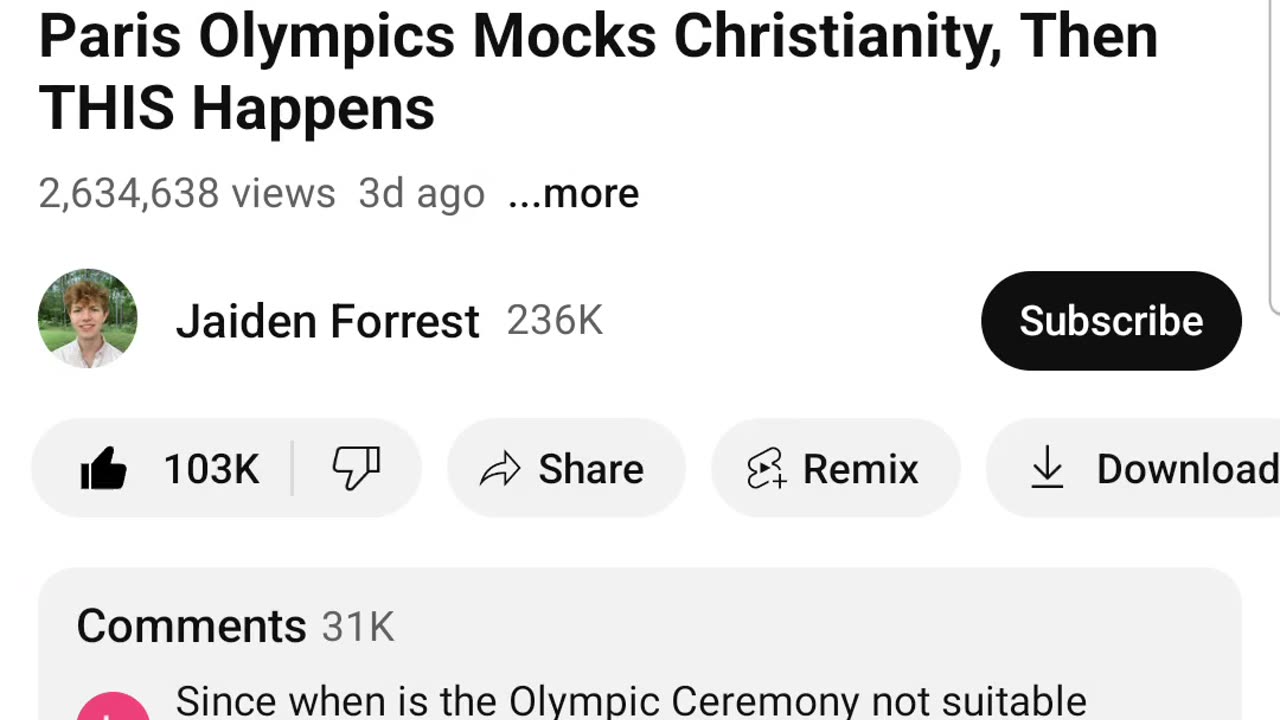
Task: Open the top comment about the Olympic Ceremony
Action: tap(630, 702)
